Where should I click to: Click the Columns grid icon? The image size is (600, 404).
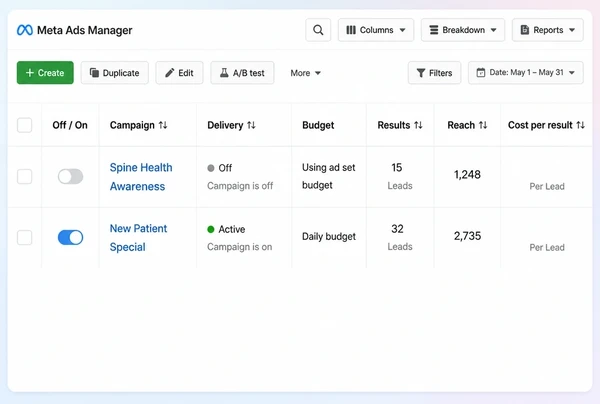point(351,30)
